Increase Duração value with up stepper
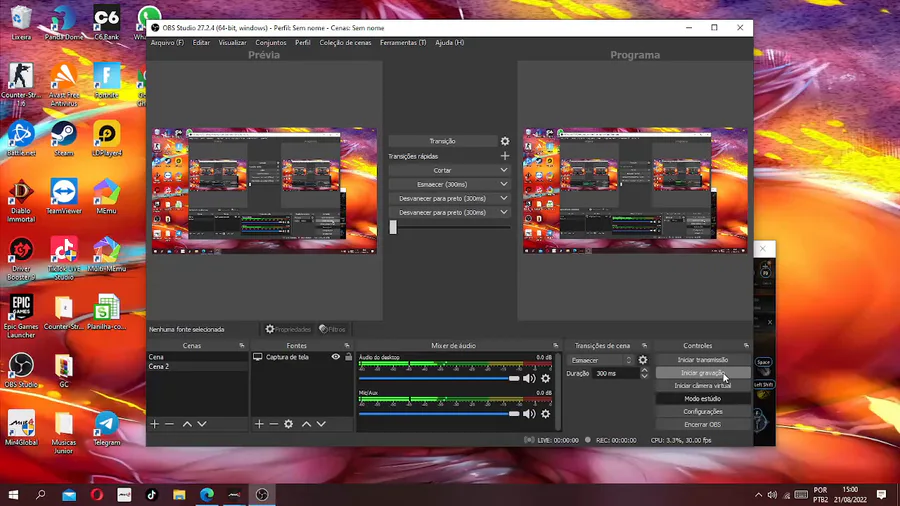 644,370
